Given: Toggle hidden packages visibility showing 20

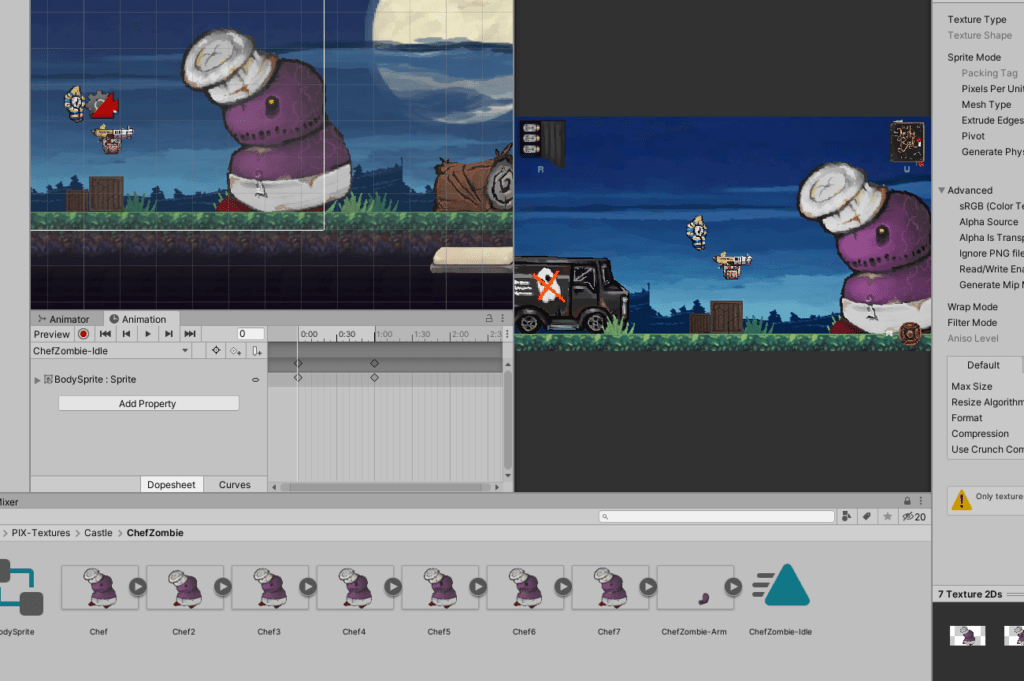Looking at the screenshot, I should 914,516.
